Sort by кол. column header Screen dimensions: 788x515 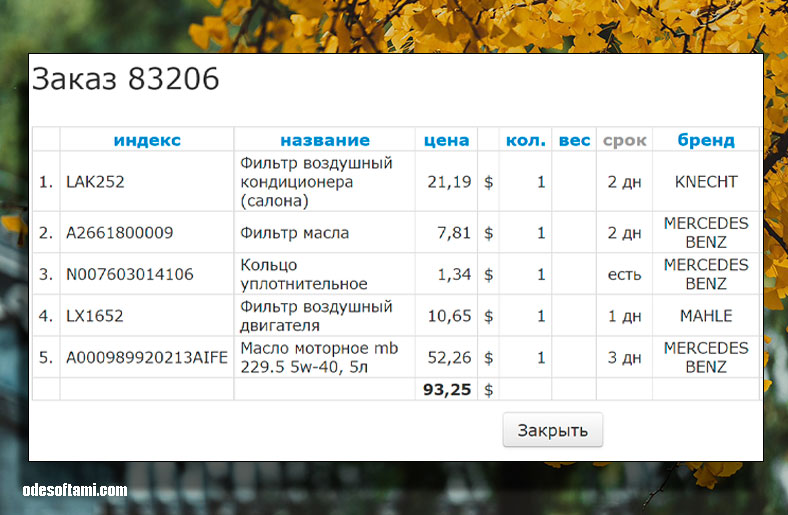[x=525, y=140]
